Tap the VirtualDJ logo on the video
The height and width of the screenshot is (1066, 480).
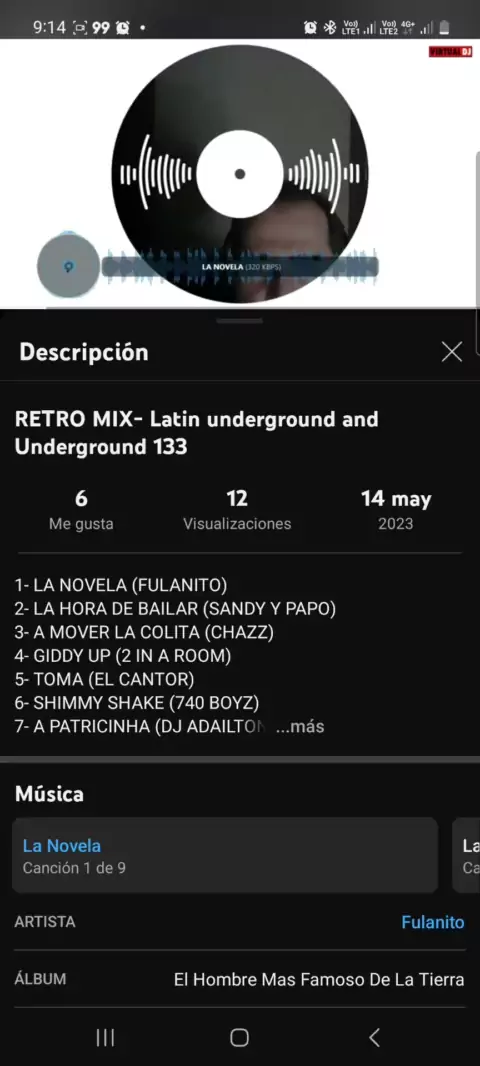(x=450, y=52)
